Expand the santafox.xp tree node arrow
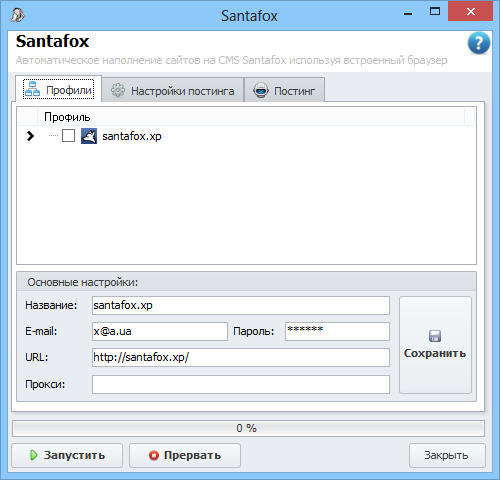Image resolution: width=500 pixels, height=480 pixels. (30, 136)
